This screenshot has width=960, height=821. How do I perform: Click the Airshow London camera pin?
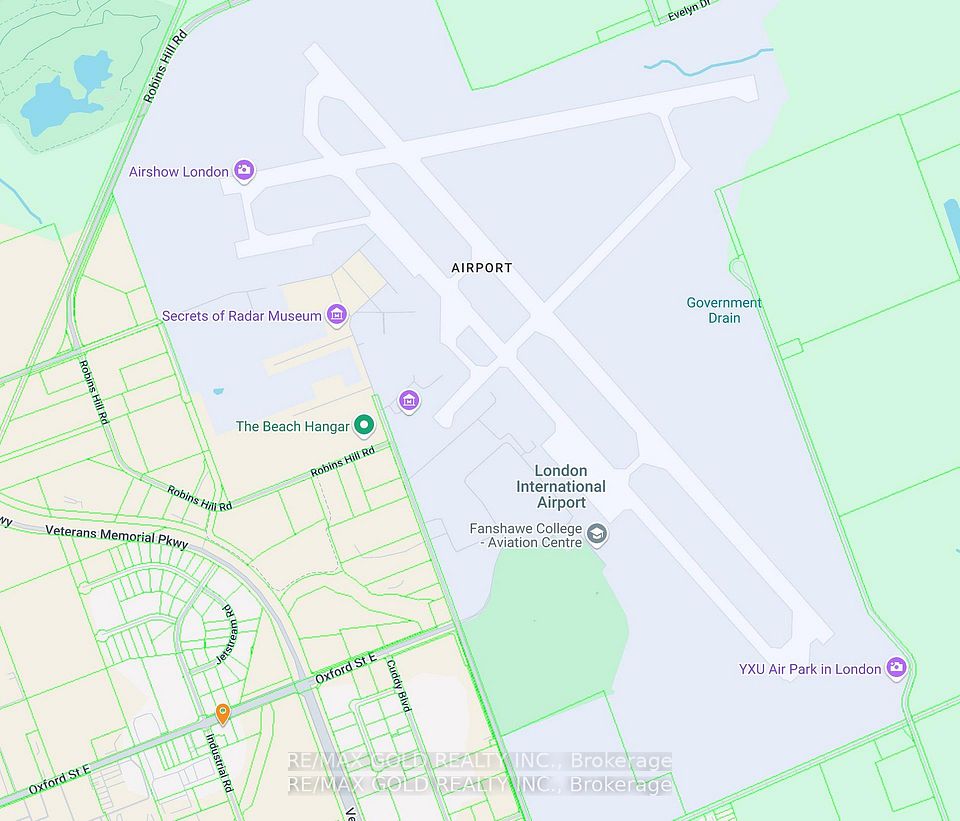pos(244,171)
